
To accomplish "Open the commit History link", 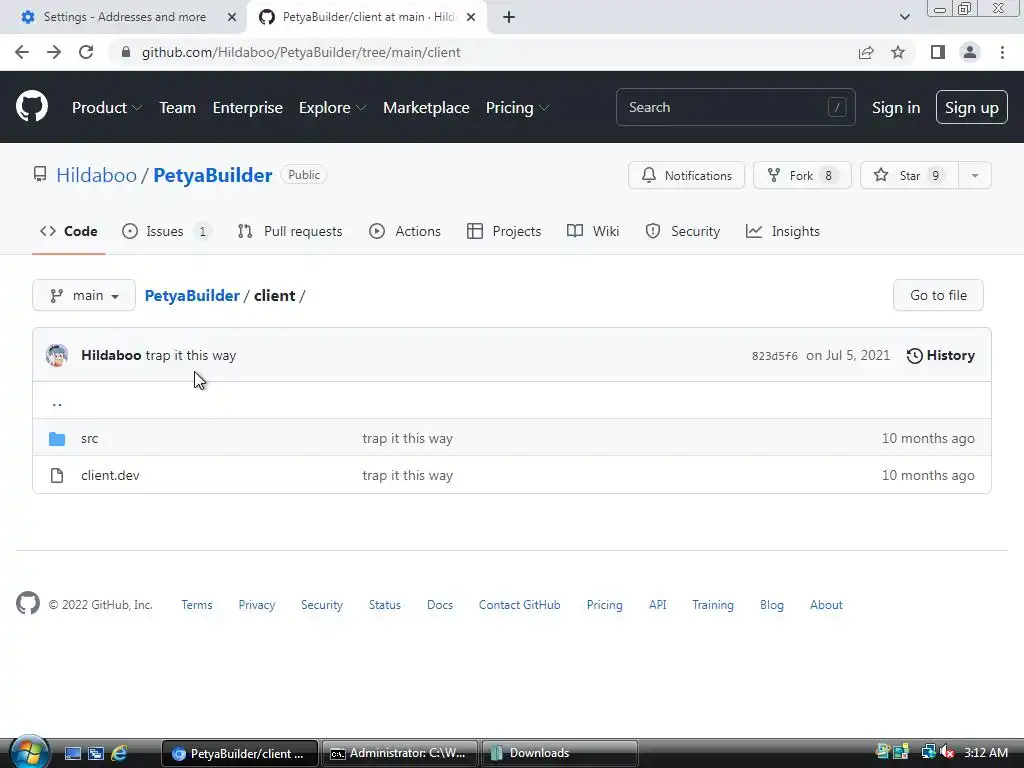I will coord(940,355).
